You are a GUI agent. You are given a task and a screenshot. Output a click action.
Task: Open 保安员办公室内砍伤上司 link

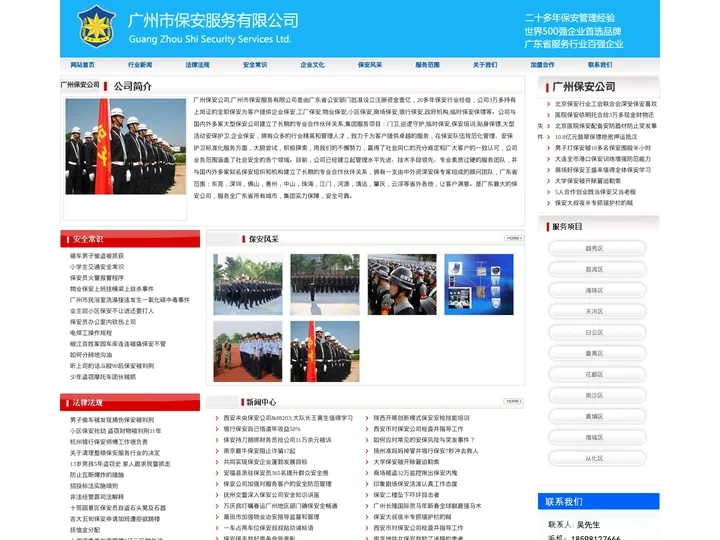103,322
